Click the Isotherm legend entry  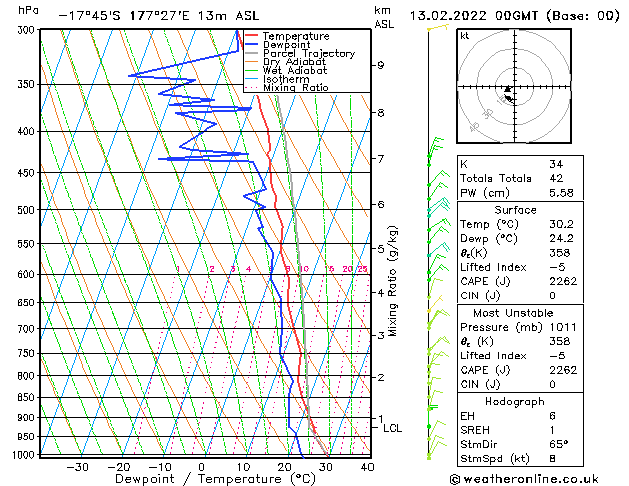[286, 79]
